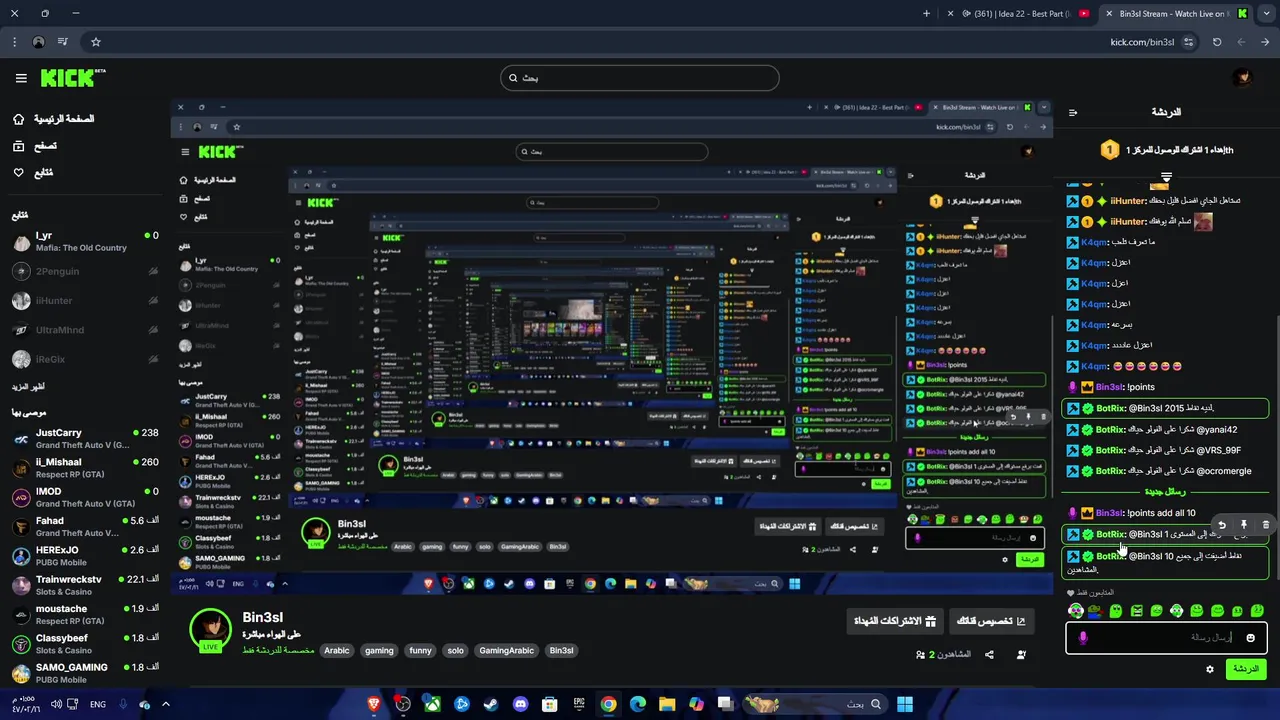Open iiHunter channel in sidebar list
Image resolution: width=1280 pixels, height=720 pixels.
[x=85, y=300]
